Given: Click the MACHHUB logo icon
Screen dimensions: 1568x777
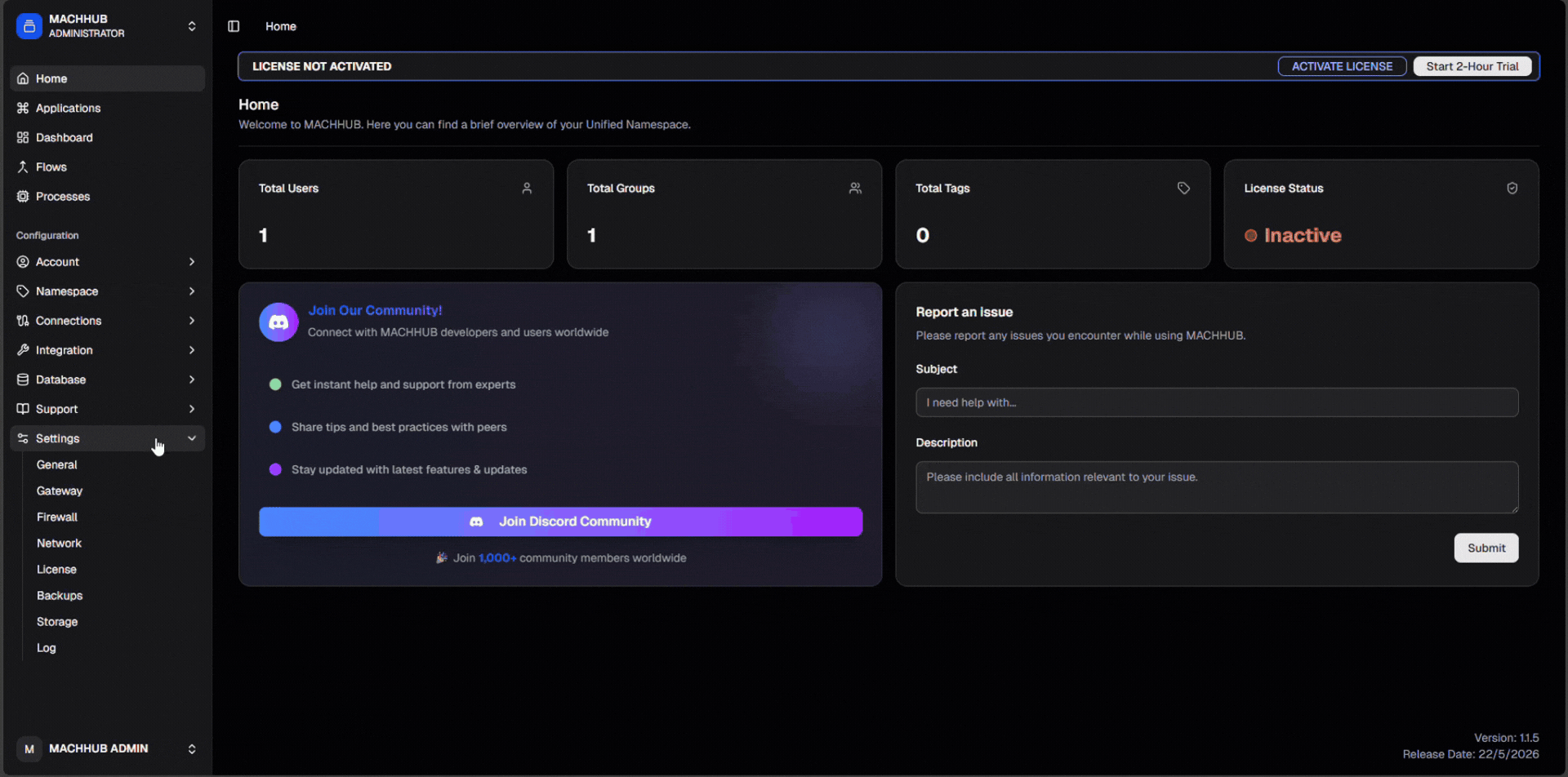Looking at the screenshot, I should click(29, 26).
